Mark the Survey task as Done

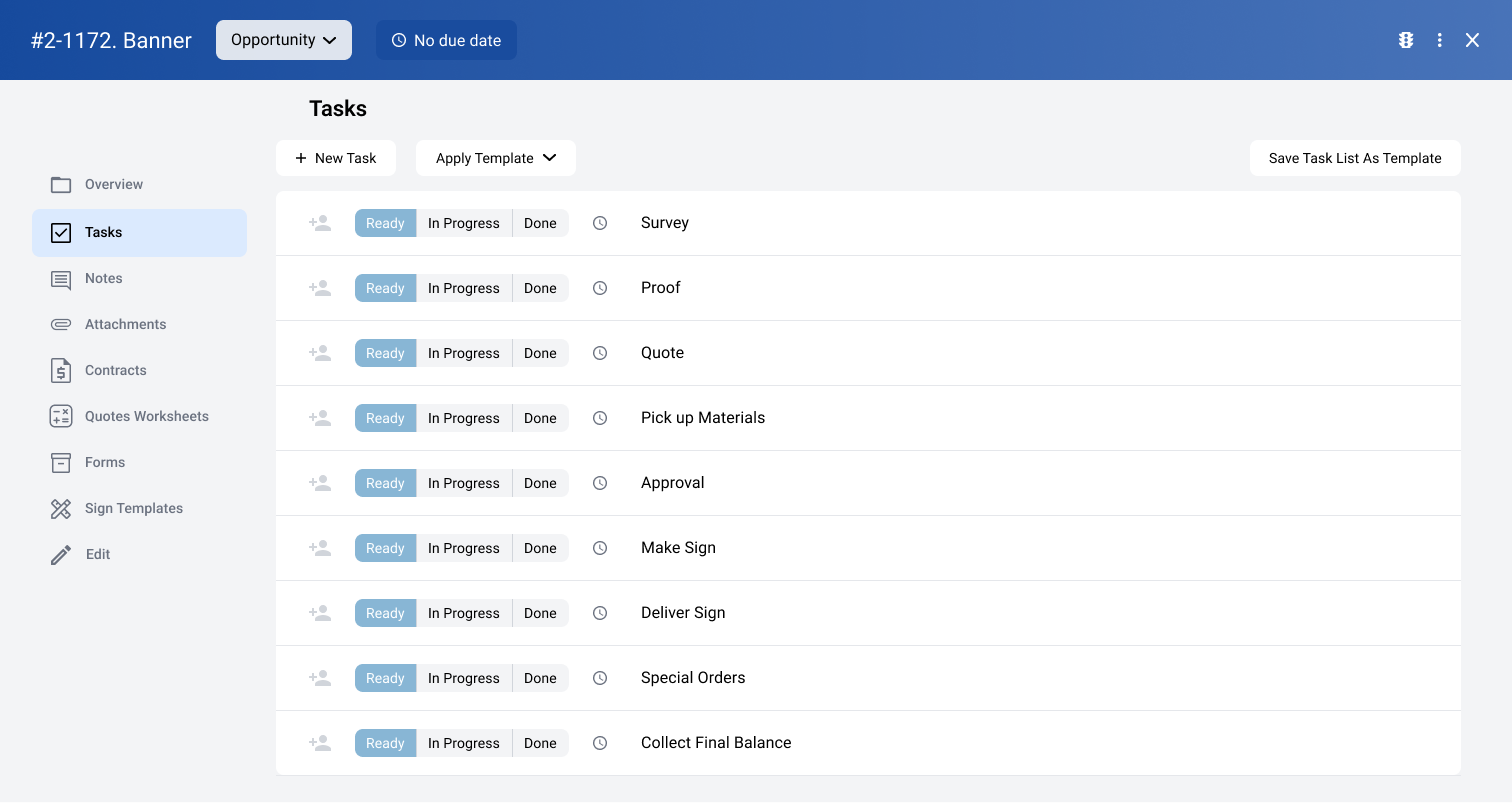tap(540, 222)
